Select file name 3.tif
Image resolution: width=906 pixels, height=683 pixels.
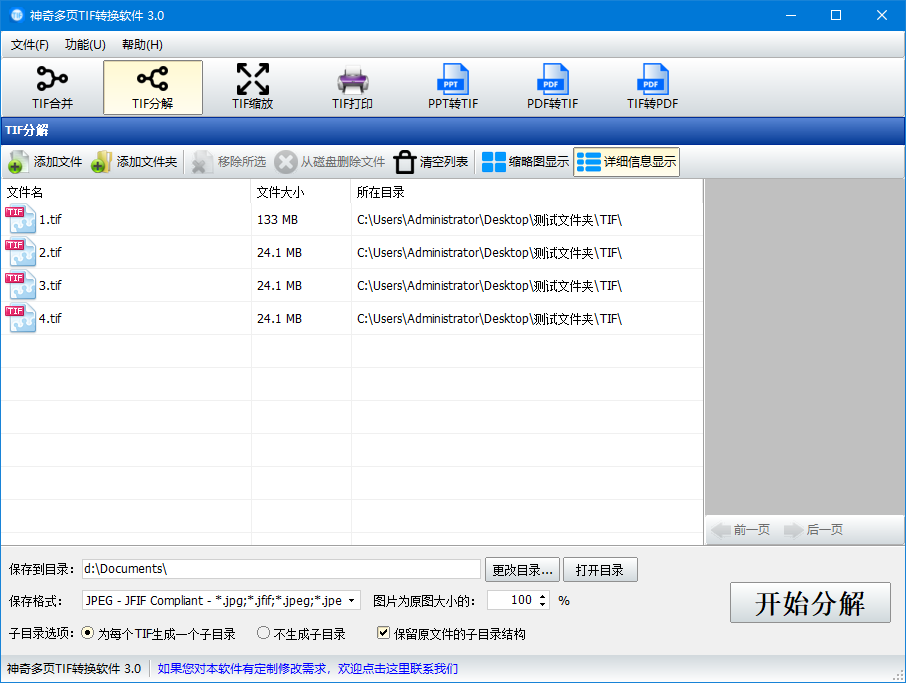point(50,285)
